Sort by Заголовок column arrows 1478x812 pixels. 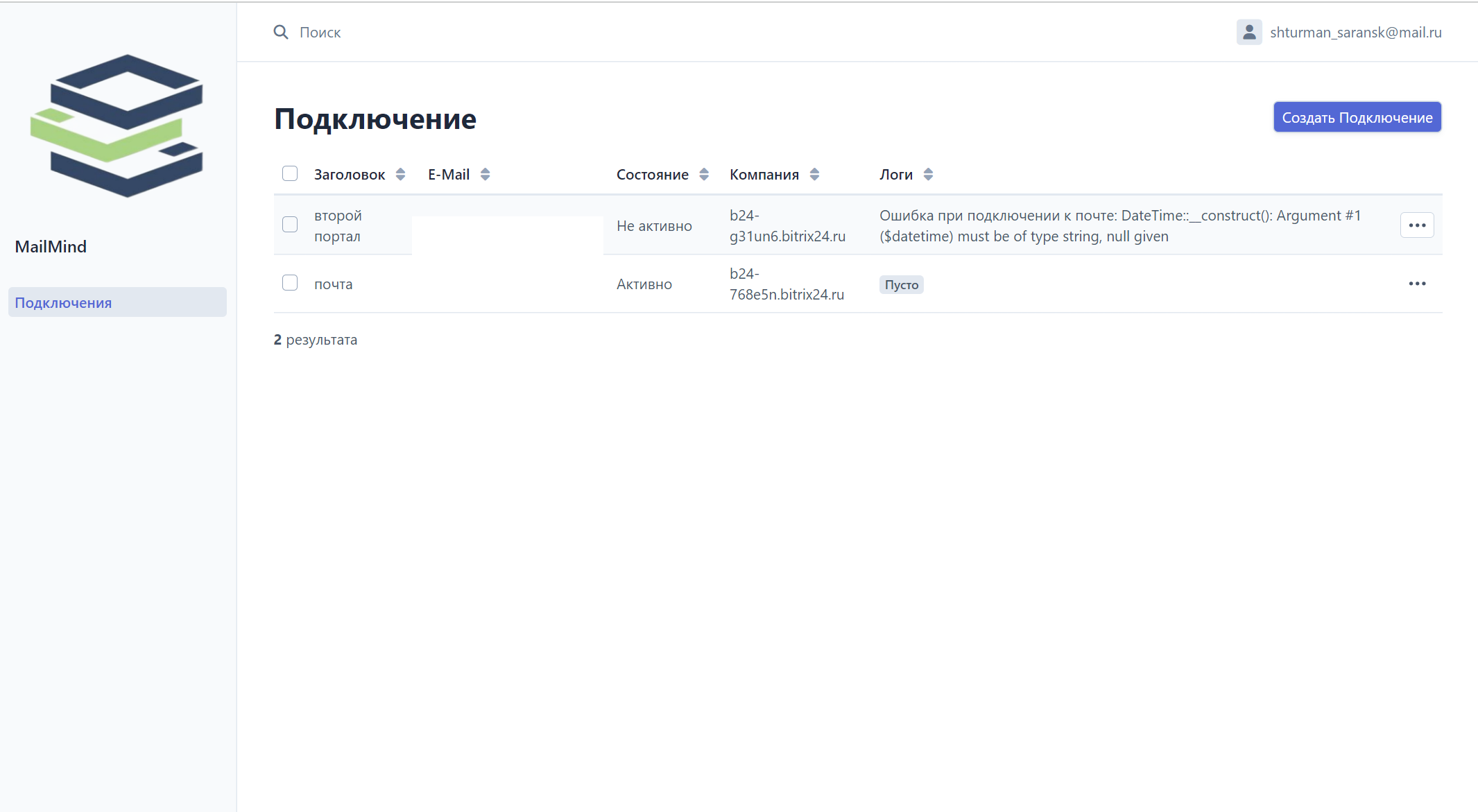click(x=400, y=175)
